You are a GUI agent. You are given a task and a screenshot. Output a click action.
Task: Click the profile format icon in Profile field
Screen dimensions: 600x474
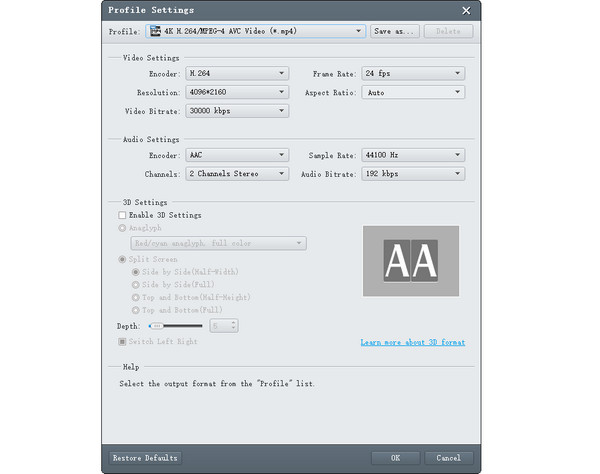[x=153, y=31]
